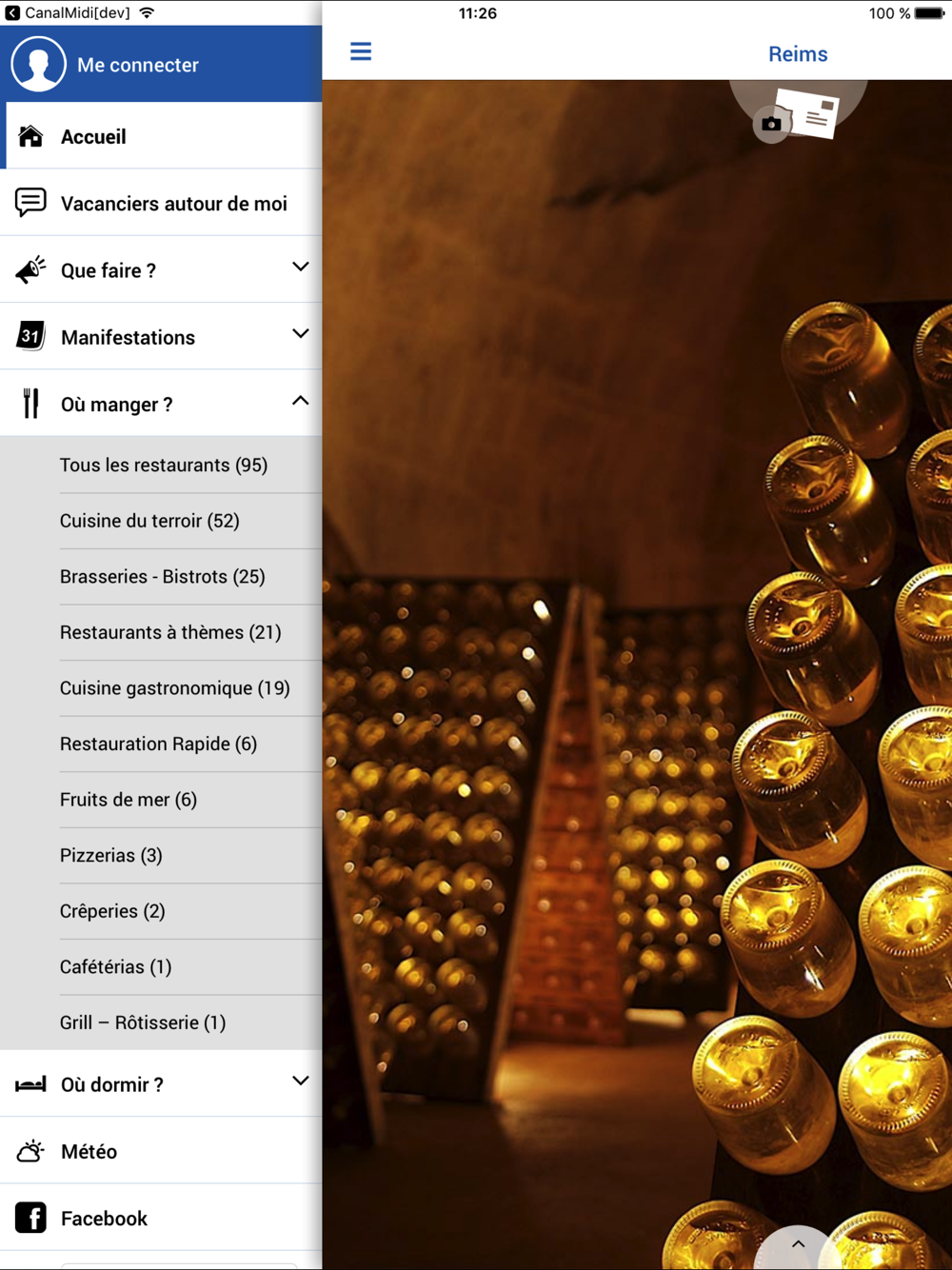
Task: Click the megaphone icon beside Que faire
Action: [x=30, y=270]
